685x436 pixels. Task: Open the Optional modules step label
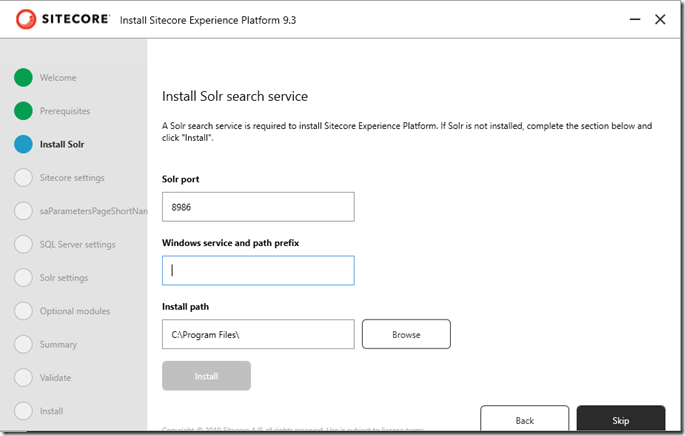pos(75,311)
